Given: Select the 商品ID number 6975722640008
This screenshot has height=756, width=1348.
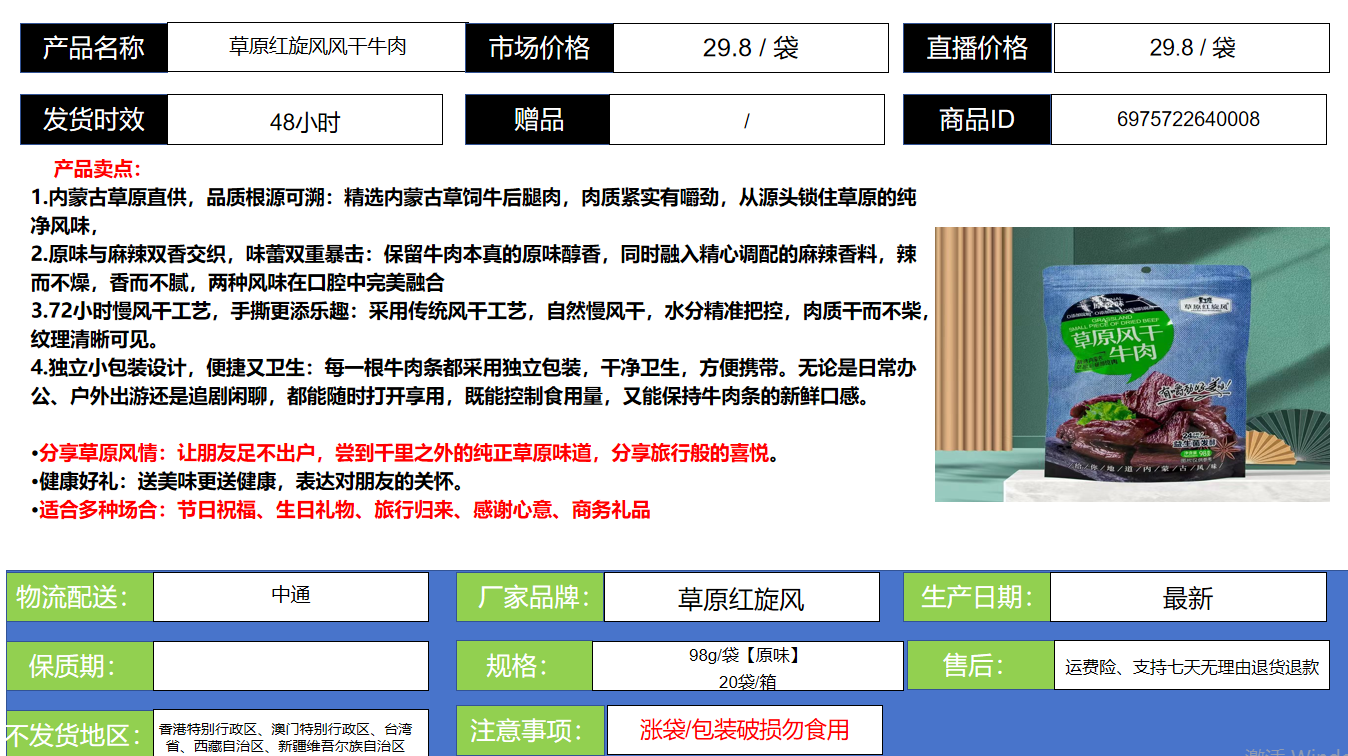Looking at the screenshot, I should tap(1188, 120).
